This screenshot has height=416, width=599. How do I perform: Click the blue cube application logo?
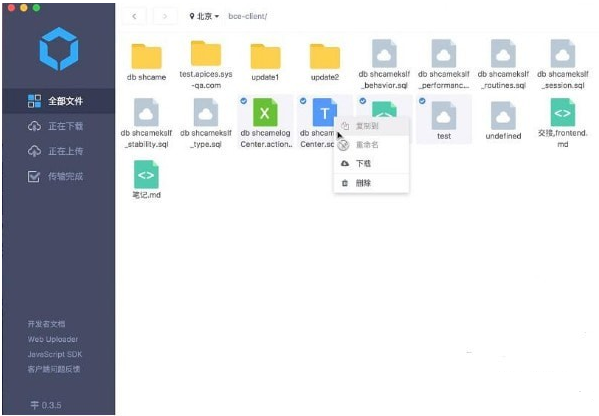(x=59, y=49)
